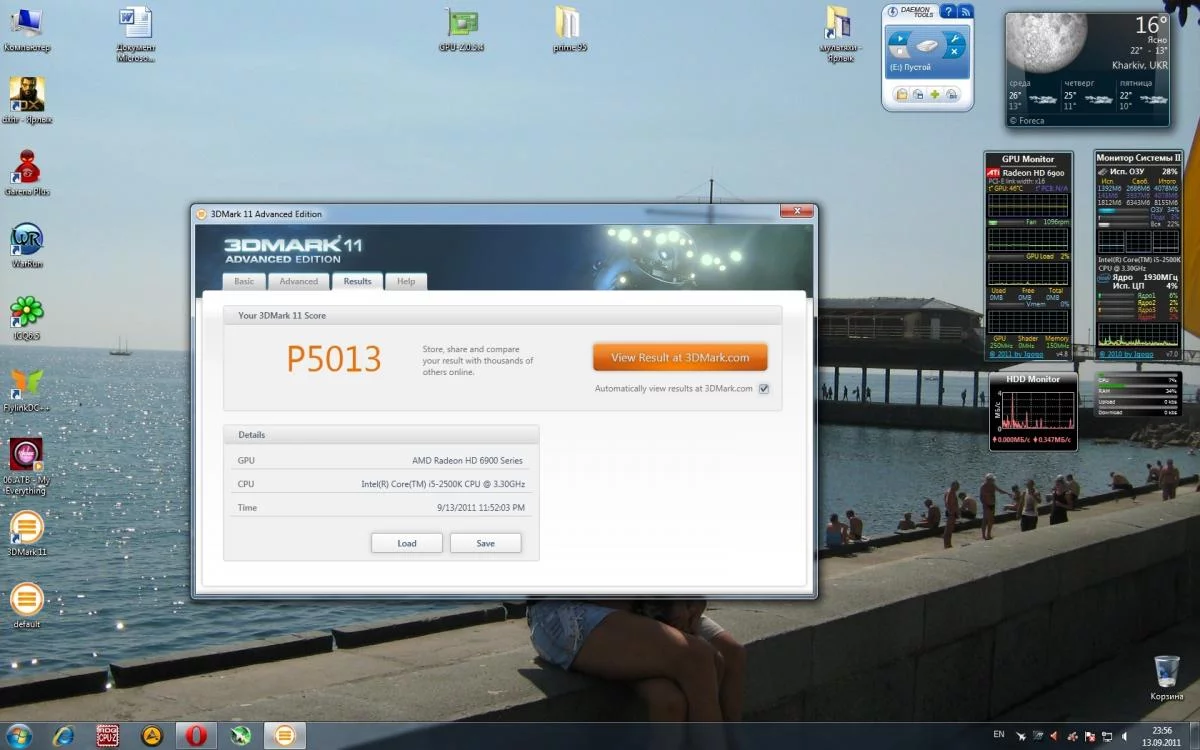Click DAEMON Tools gadget image catalog icon
The image size is (1200, 750).
pyautogui.click(x=902, y=94)
